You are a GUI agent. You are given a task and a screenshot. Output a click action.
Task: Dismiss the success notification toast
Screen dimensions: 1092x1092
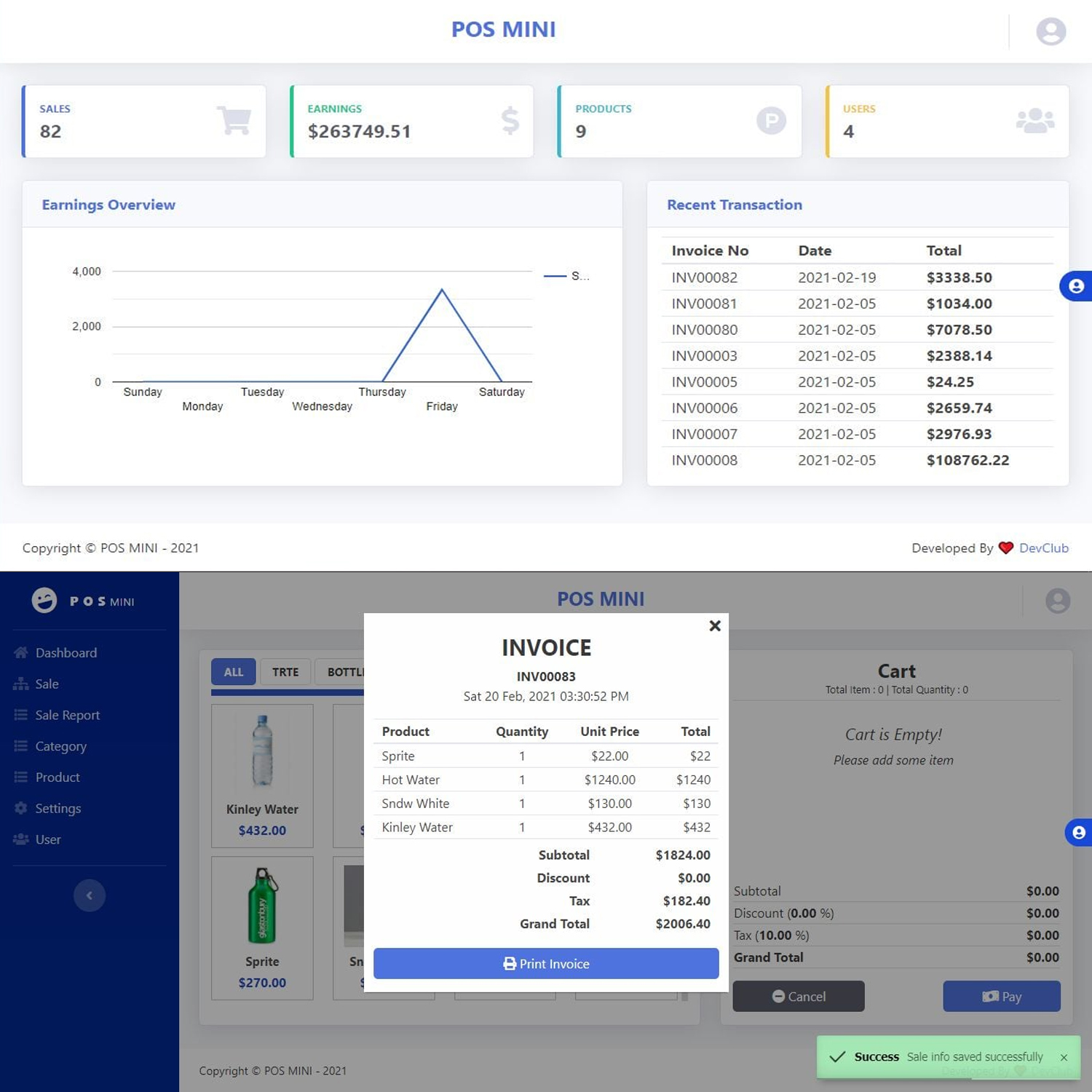point(1064,1057)
